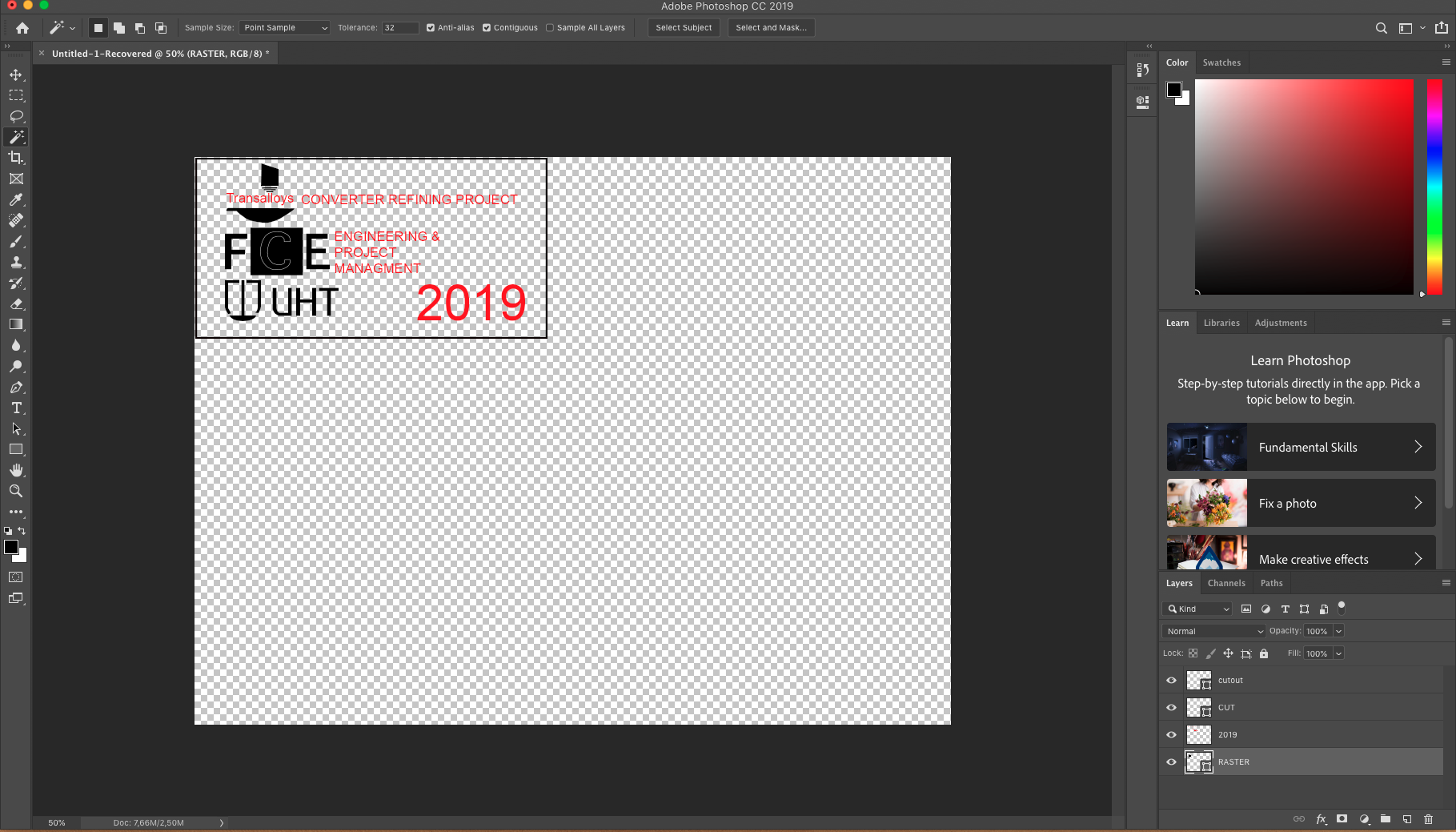
Task: Select the Eraser tool
Action: (x=16, y=303)
